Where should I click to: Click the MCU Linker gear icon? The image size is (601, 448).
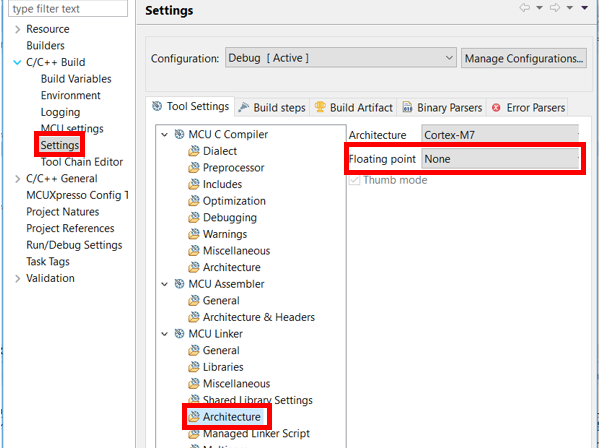click(179, 333)
